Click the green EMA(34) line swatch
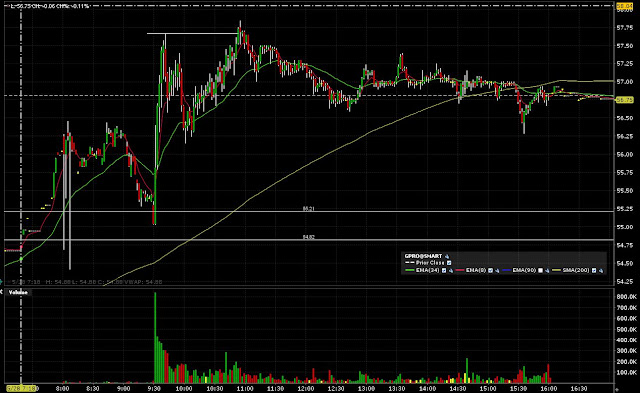This screenshot has height=393, width=640. click(410, 270)
